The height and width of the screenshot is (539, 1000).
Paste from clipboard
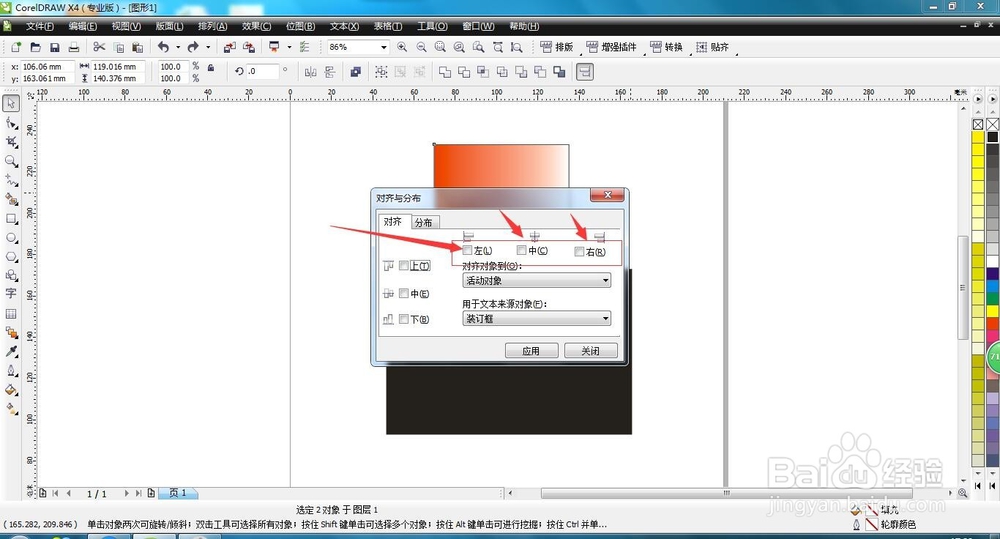[x=138, y=47]
